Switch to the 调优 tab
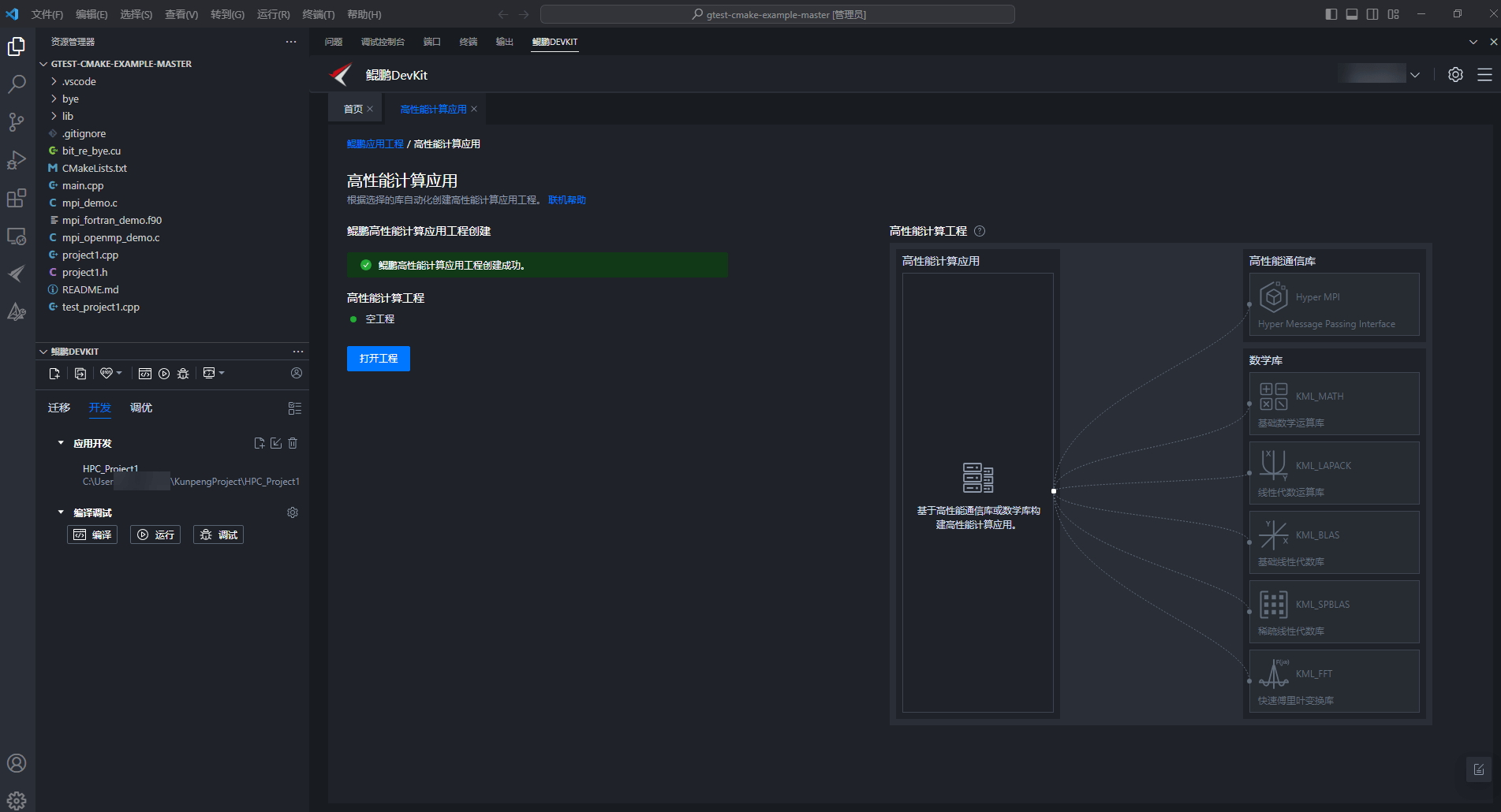 click(x=141, y=408)
